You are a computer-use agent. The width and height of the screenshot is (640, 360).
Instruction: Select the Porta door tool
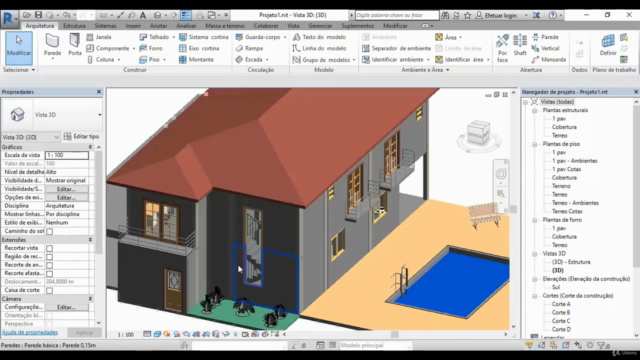[x=75, y=45]
